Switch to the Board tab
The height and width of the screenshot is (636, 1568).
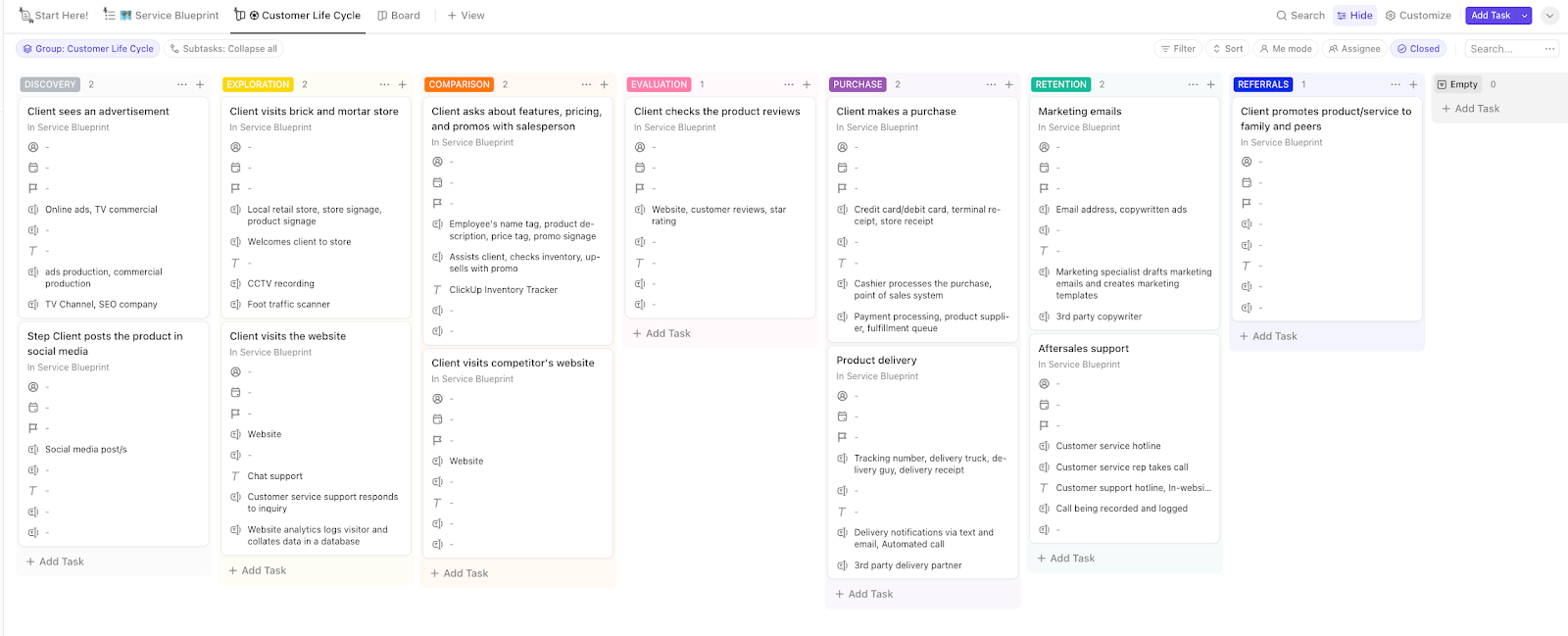[x=399, y=16]
